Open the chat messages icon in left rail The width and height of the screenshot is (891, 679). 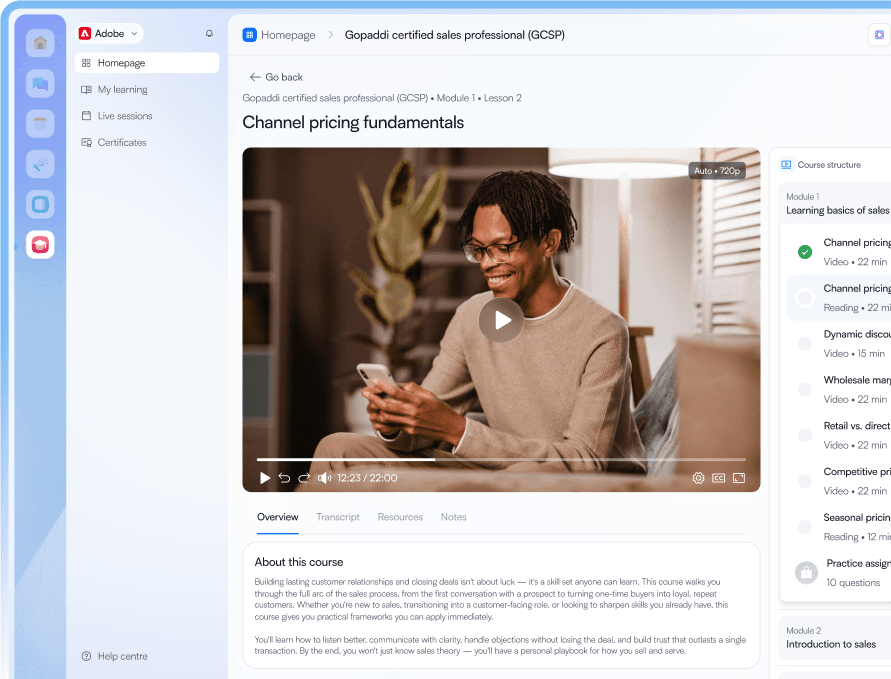(40, 84)
